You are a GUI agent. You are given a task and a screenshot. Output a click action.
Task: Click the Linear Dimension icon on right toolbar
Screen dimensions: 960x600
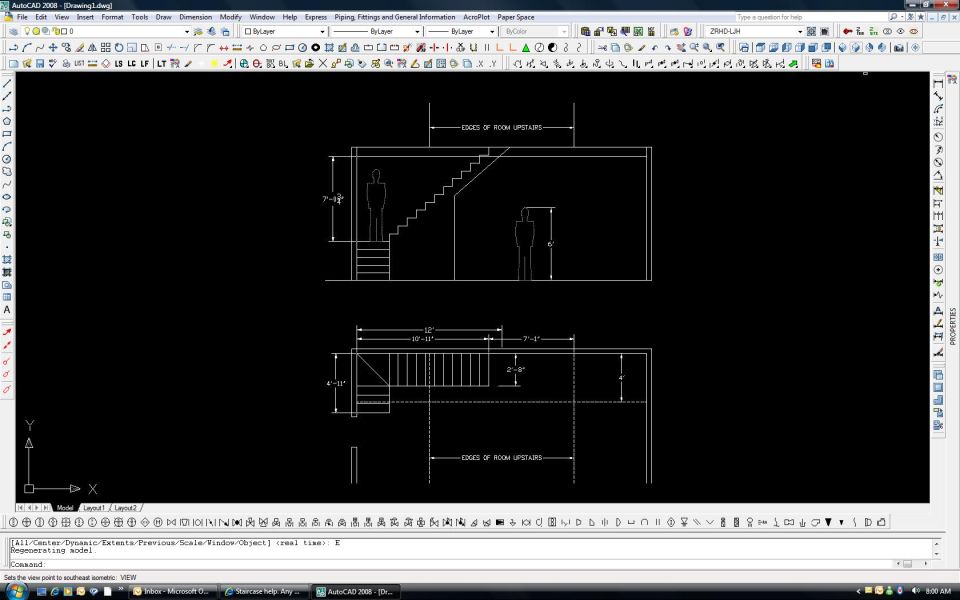click(x=938, y=83)
